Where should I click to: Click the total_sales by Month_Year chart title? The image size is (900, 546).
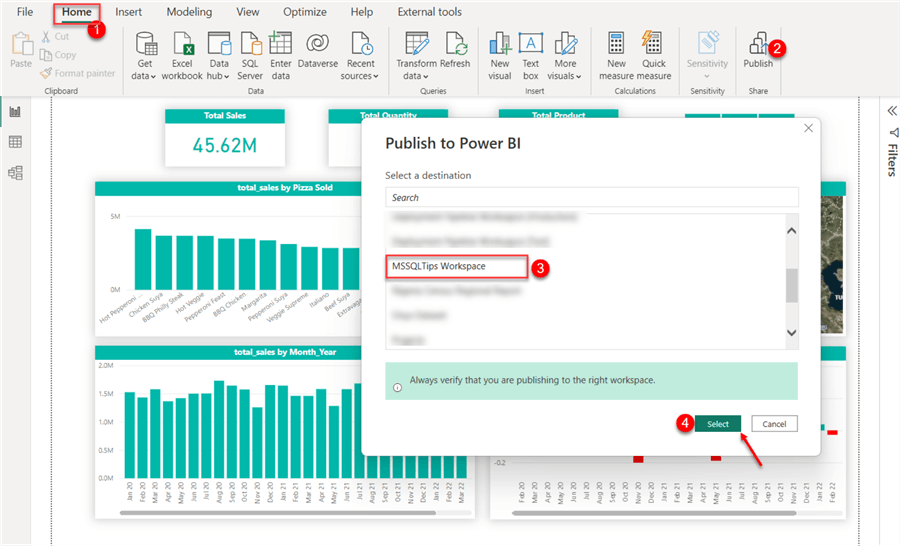[x=285, y=352]
